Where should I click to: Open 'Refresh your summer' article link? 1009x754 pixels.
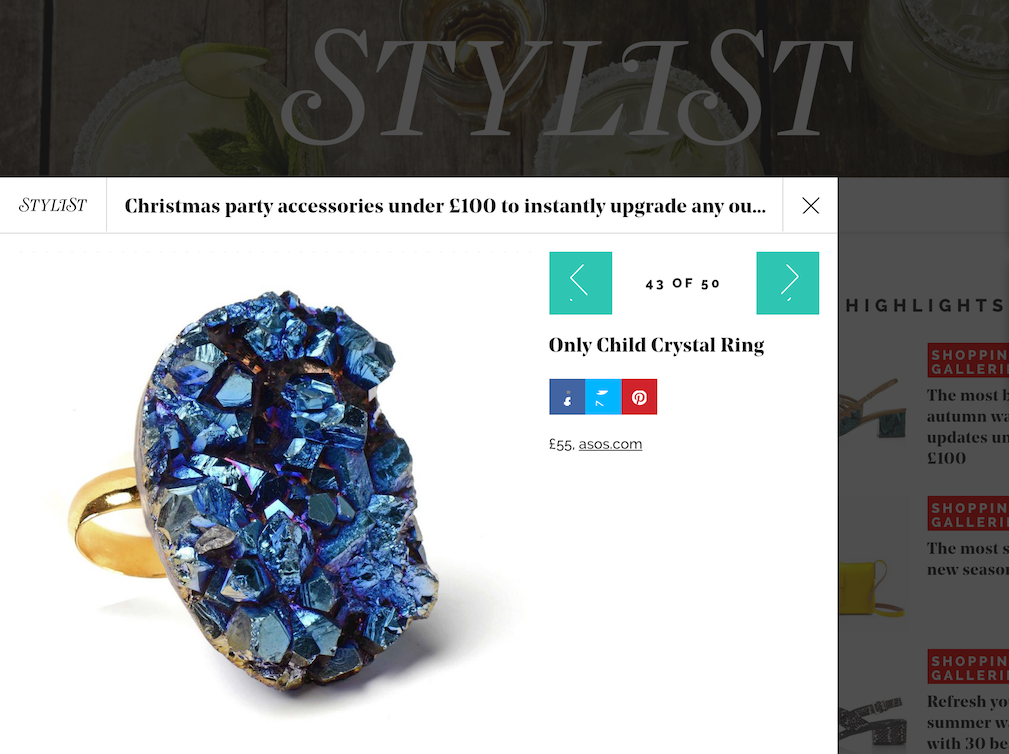tap(968, 722)
